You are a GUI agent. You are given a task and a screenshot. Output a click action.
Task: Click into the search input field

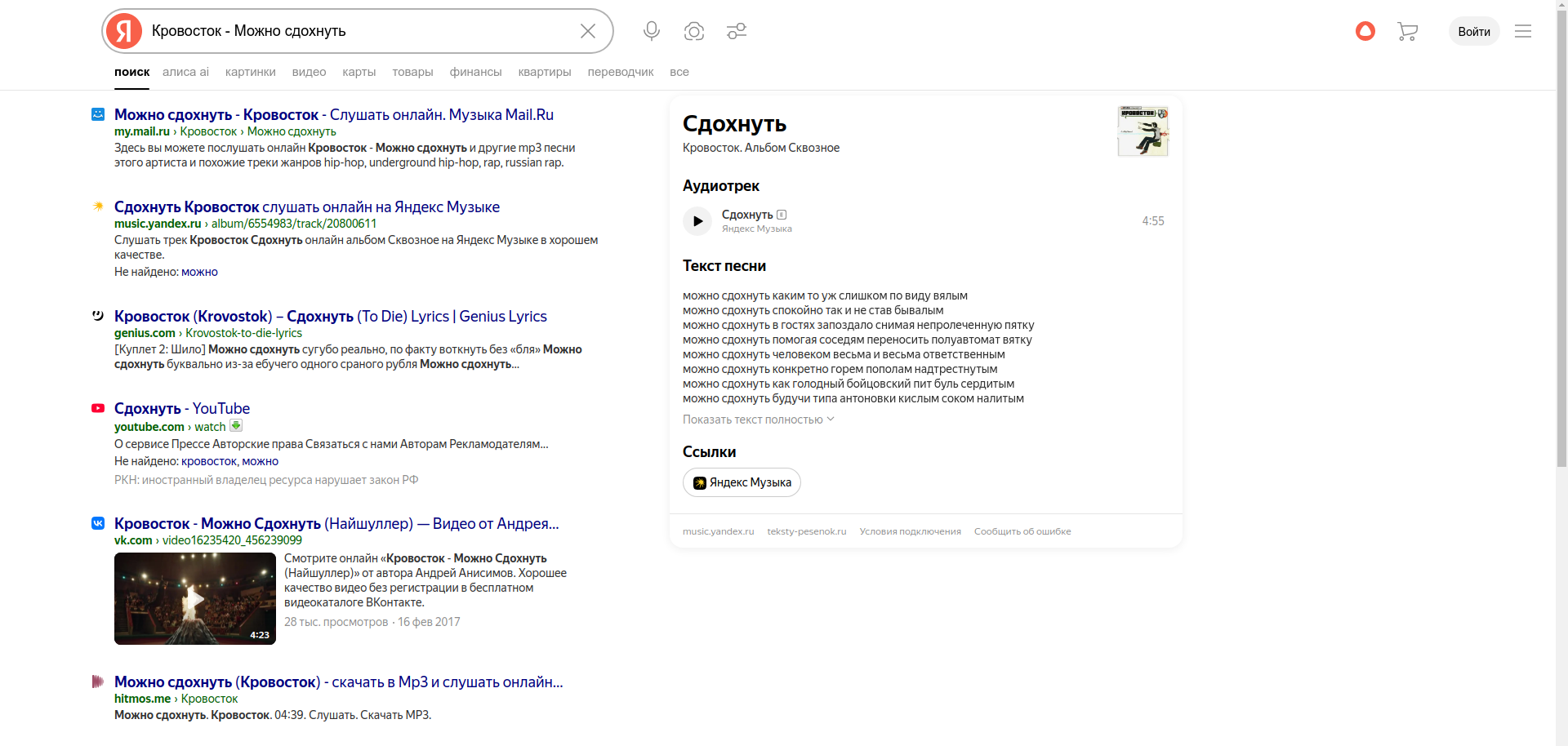click(x=359, y=31)
